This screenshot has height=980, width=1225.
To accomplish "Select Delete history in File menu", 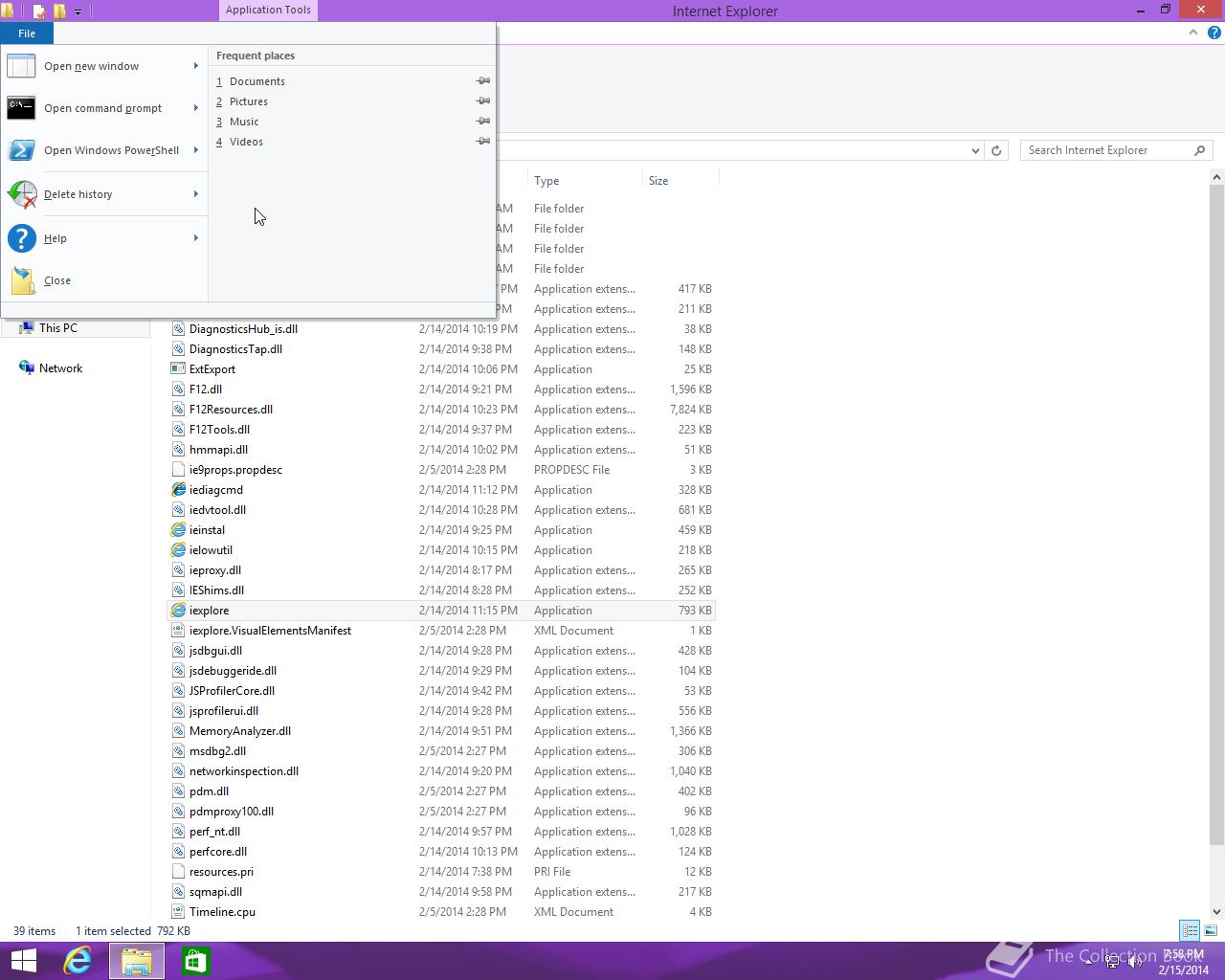I will (103, 194).
